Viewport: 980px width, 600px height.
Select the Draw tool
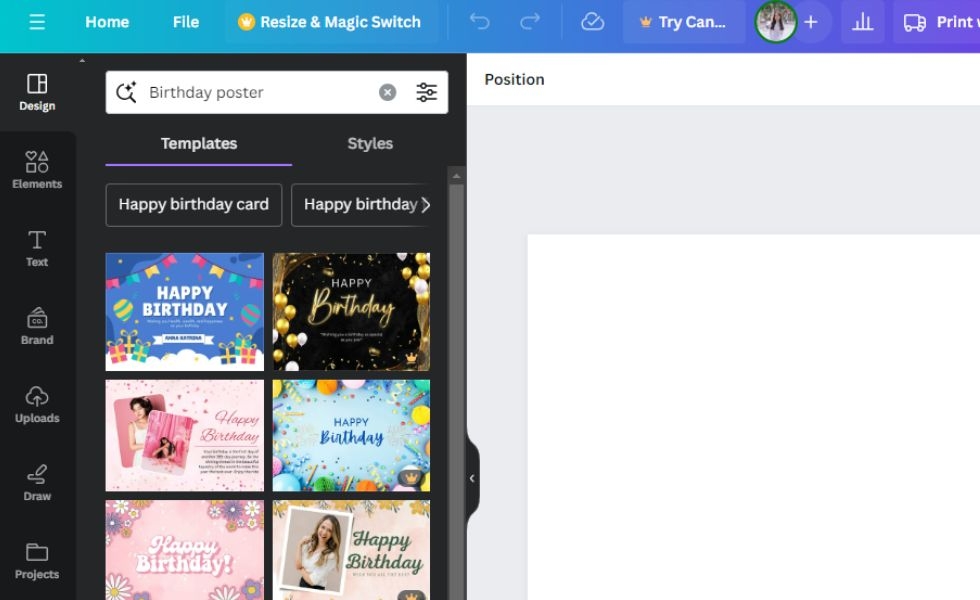[x=37, y=482]
